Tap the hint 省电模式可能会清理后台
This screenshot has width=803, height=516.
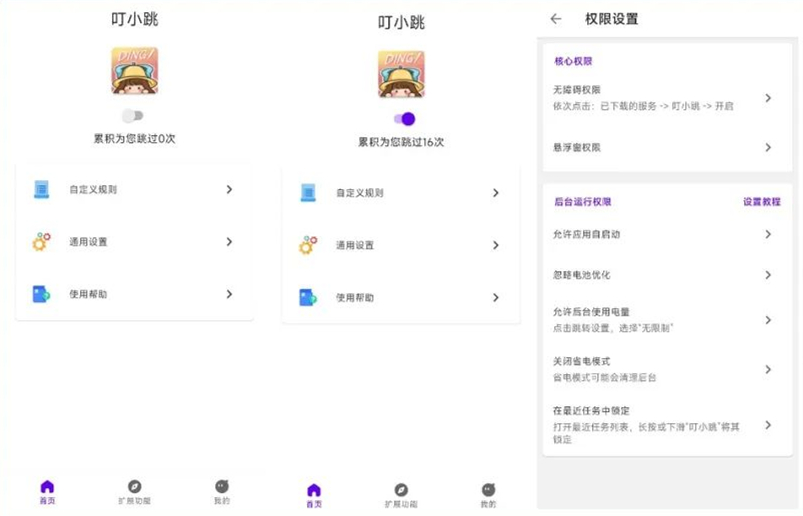[604, 378]
